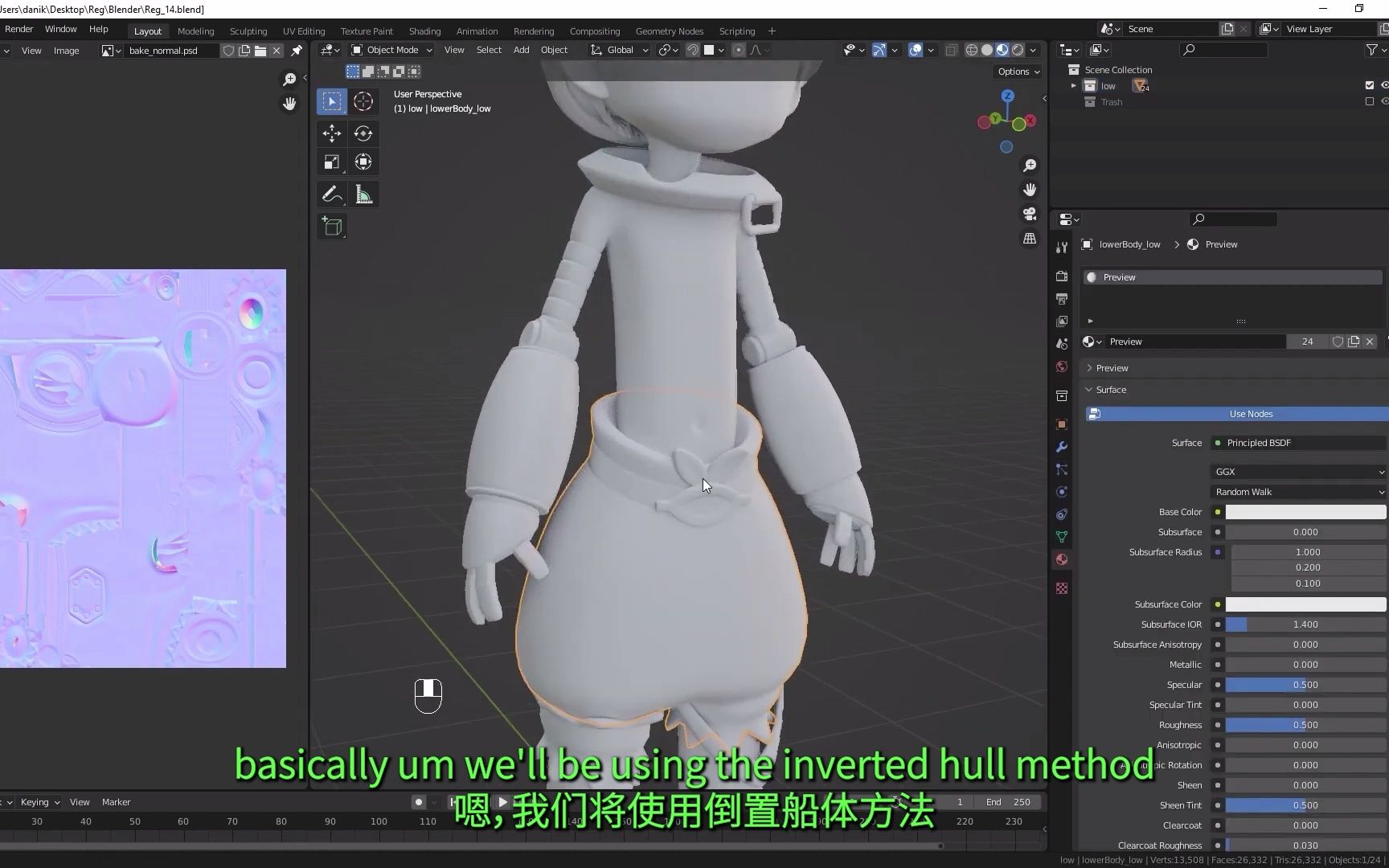Select the Move tool in the viewport toolbar
Screen dimensions: 1389x868
pos(331,134)
